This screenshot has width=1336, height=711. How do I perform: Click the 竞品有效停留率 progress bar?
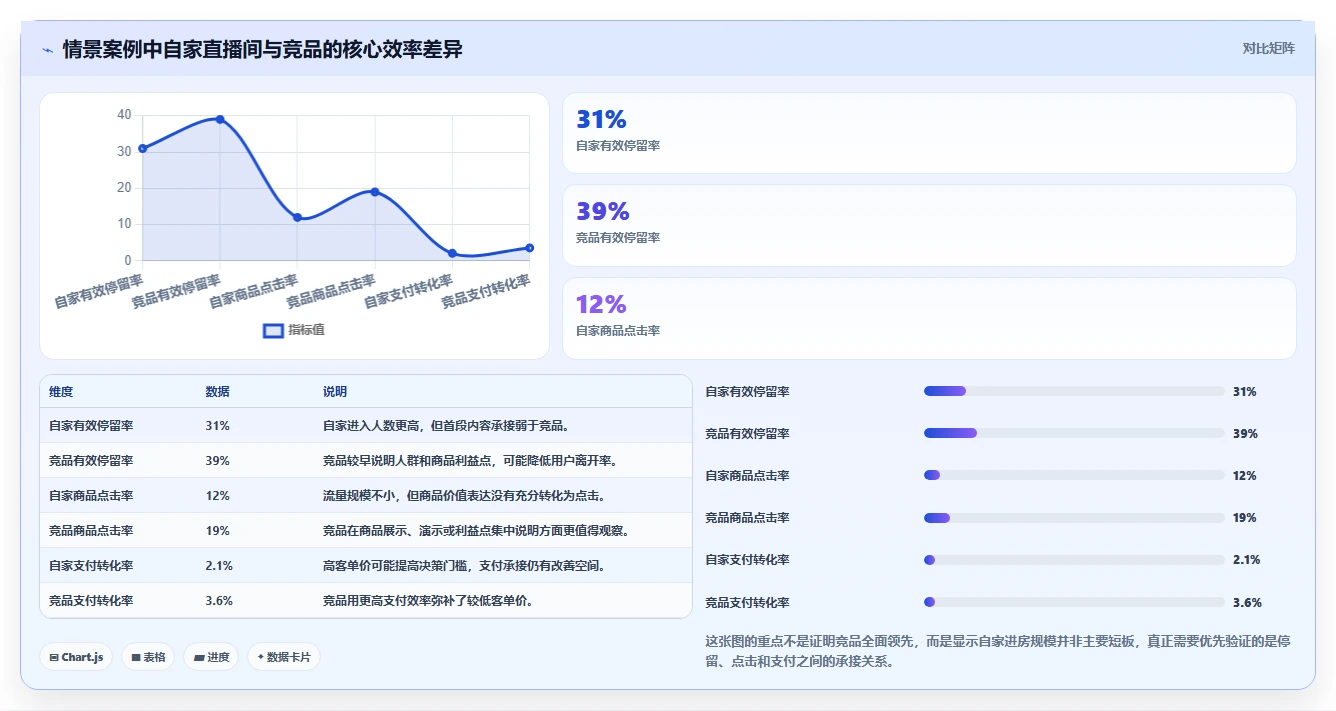pyautogui.click(x=1074, y=433)
